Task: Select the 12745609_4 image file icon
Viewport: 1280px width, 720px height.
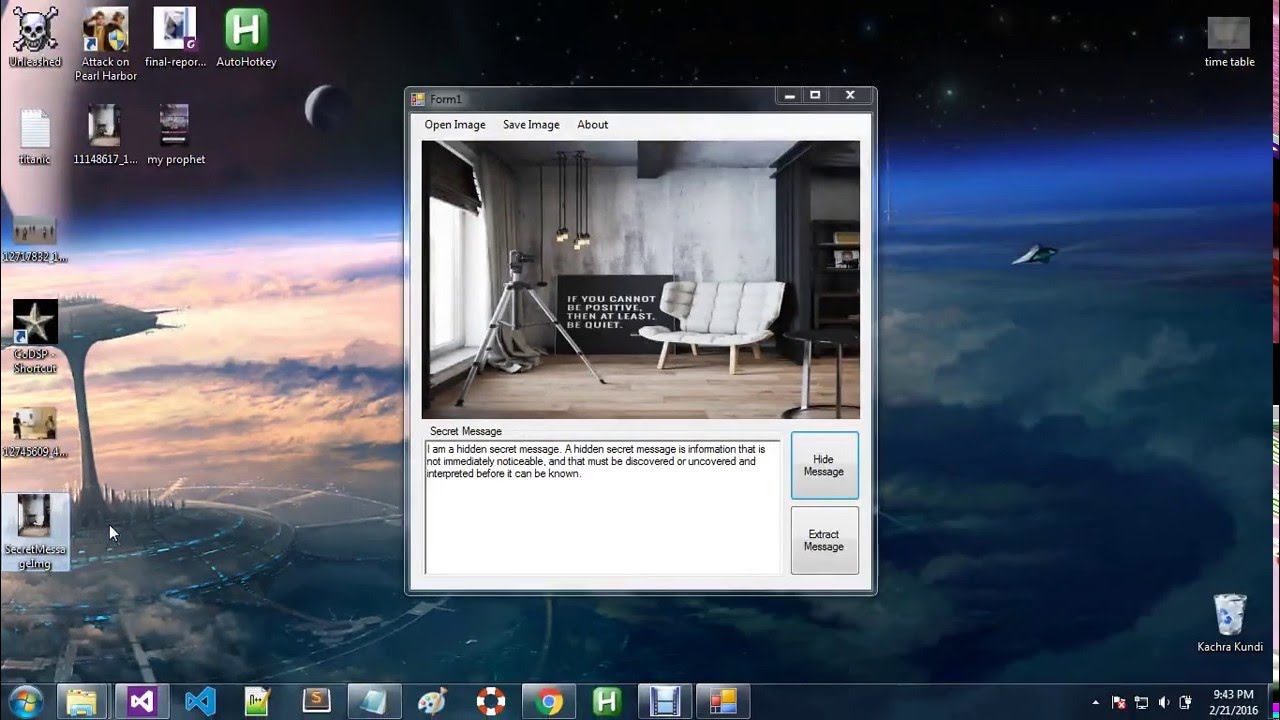Action: [35, 432]
